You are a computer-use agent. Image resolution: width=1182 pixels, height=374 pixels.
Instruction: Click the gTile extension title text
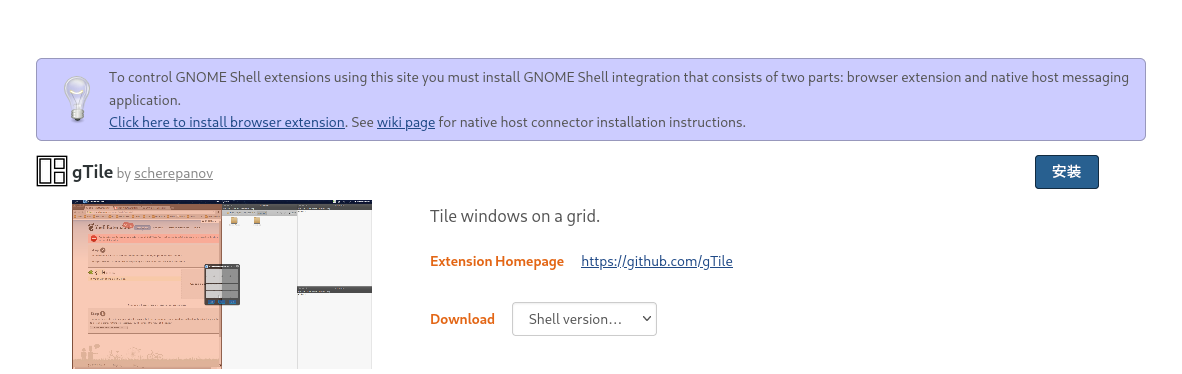click(x=93, y=172)
